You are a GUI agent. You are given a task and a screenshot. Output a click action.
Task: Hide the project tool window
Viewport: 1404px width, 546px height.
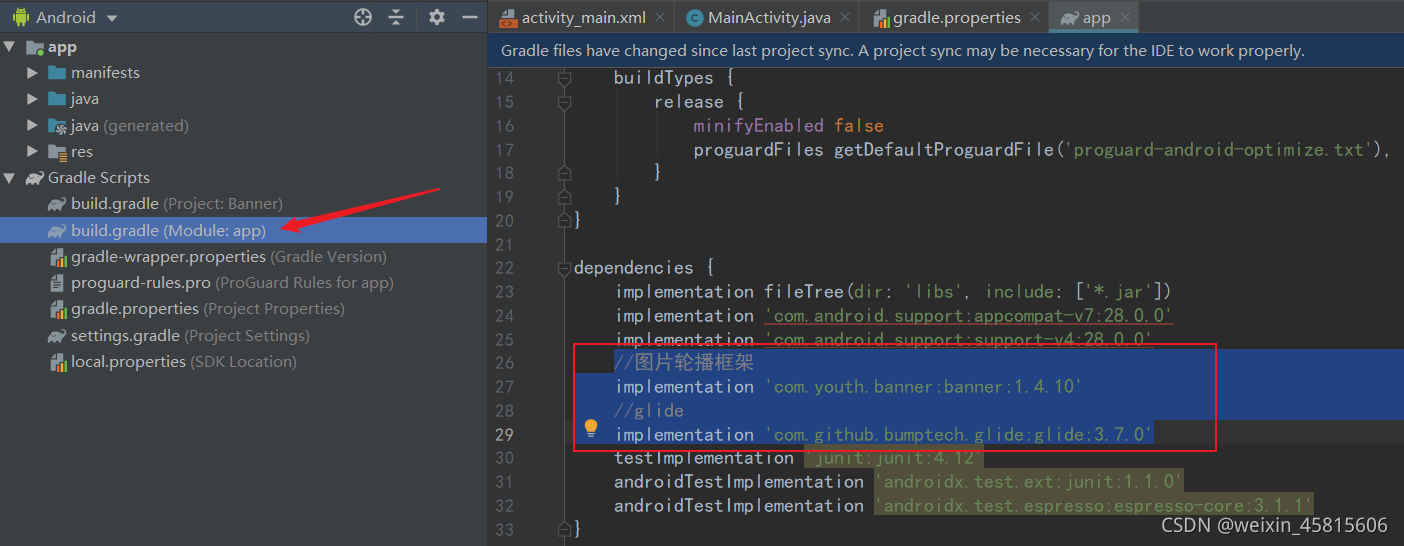pyautogui.click(x=470, y=17)
